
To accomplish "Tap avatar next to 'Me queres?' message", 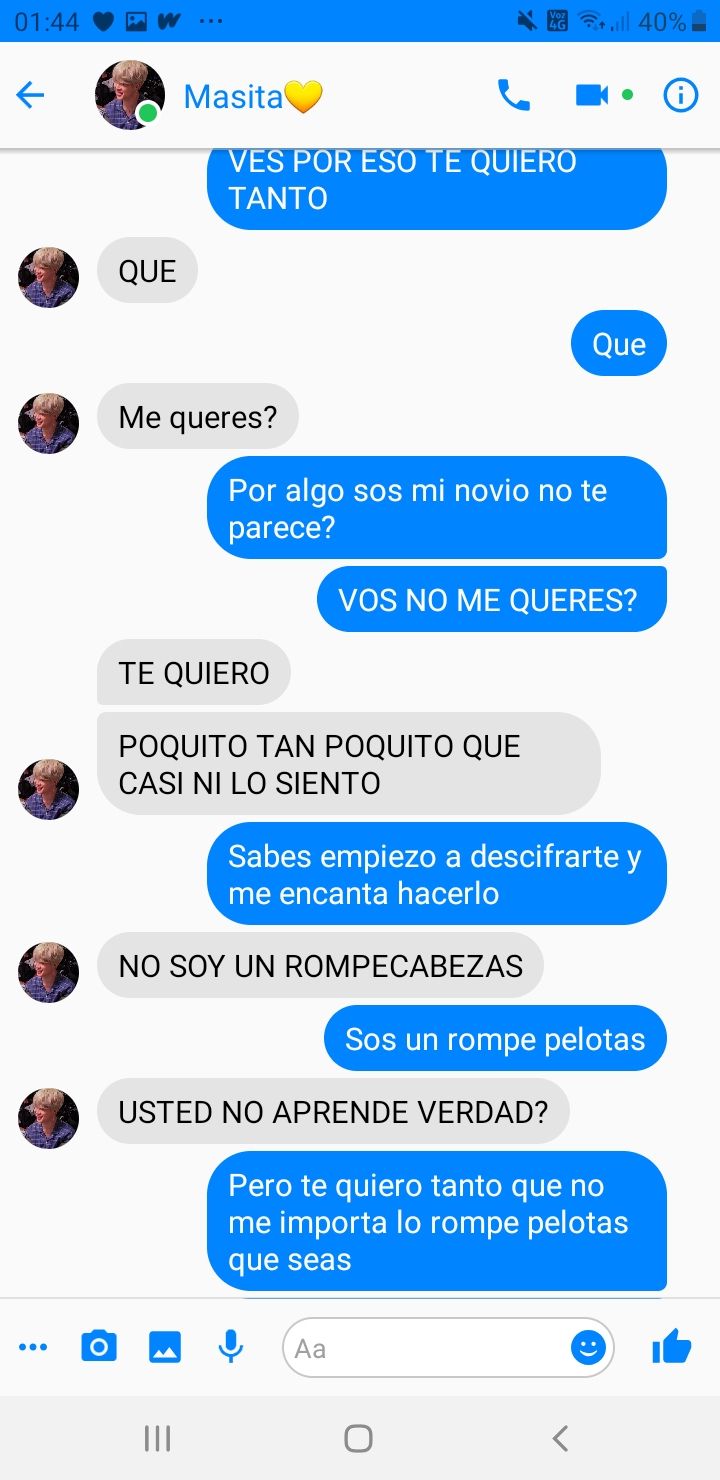I will [48, 423].
